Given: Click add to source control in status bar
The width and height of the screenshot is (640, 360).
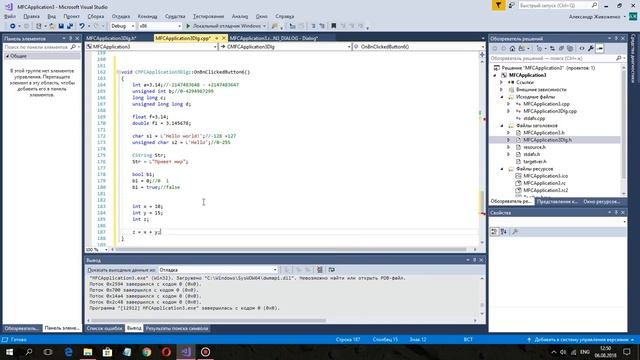Looking at the screenshot, I should pyautogui.click(x=580, y=340).
